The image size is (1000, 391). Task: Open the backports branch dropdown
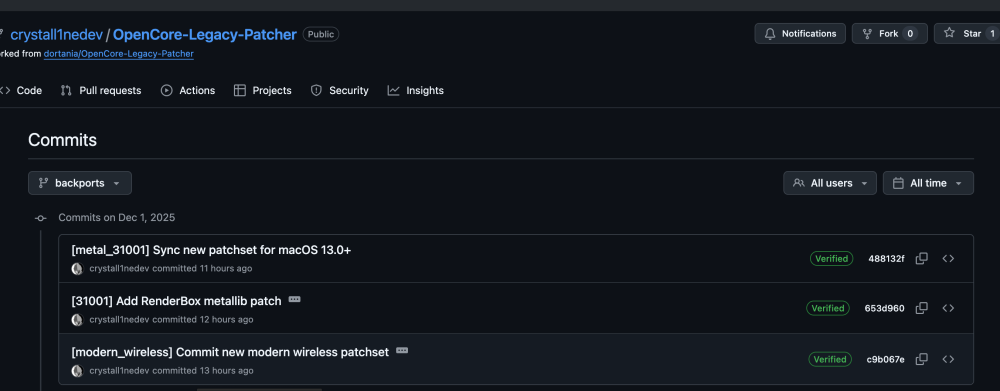[x=80, y=183]
